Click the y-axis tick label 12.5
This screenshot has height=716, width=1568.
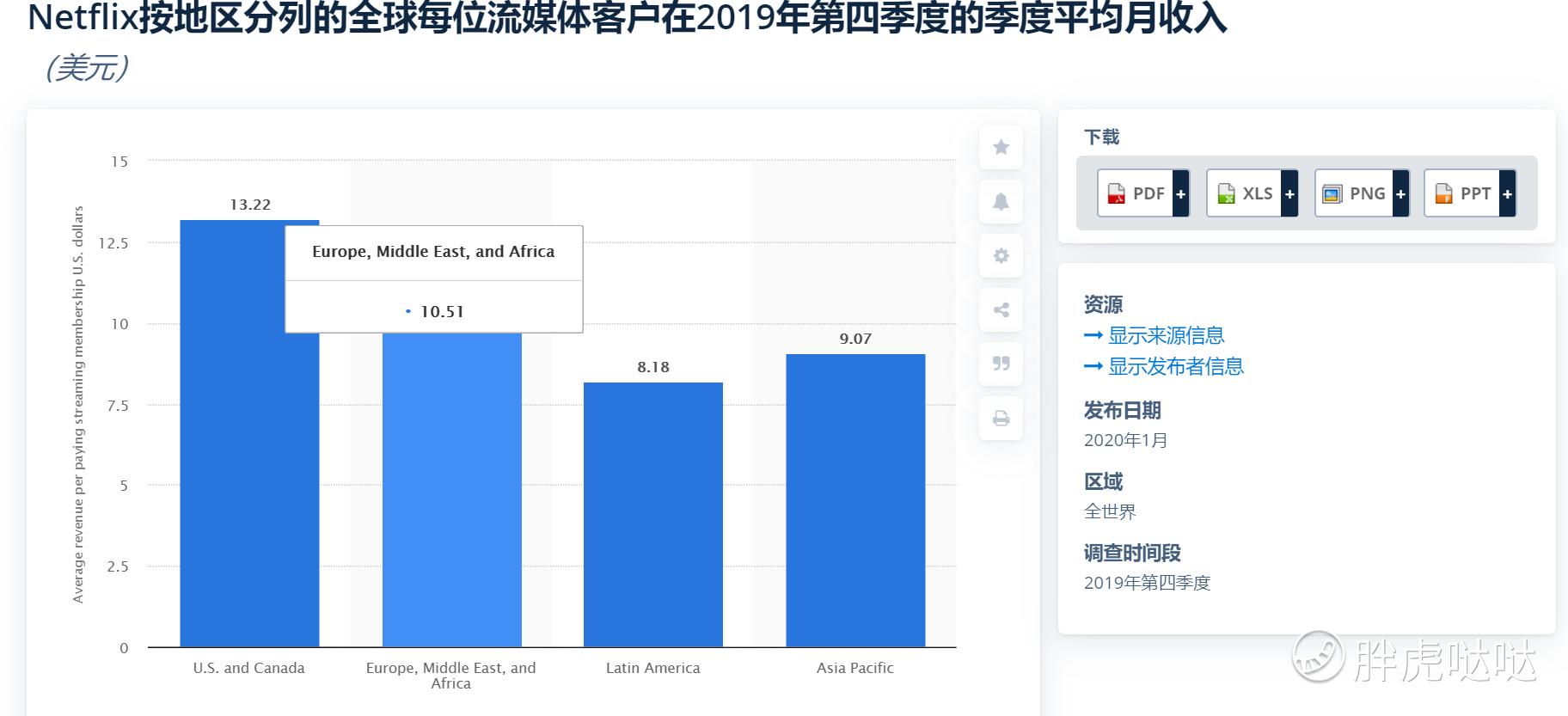click(113, 243)
